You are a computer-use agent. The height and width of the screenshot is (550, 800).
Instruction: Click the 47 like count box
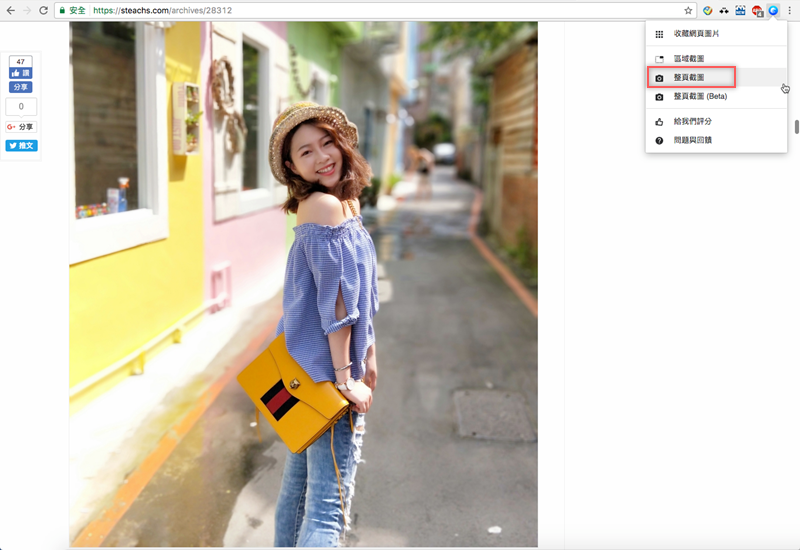point(20,62)
